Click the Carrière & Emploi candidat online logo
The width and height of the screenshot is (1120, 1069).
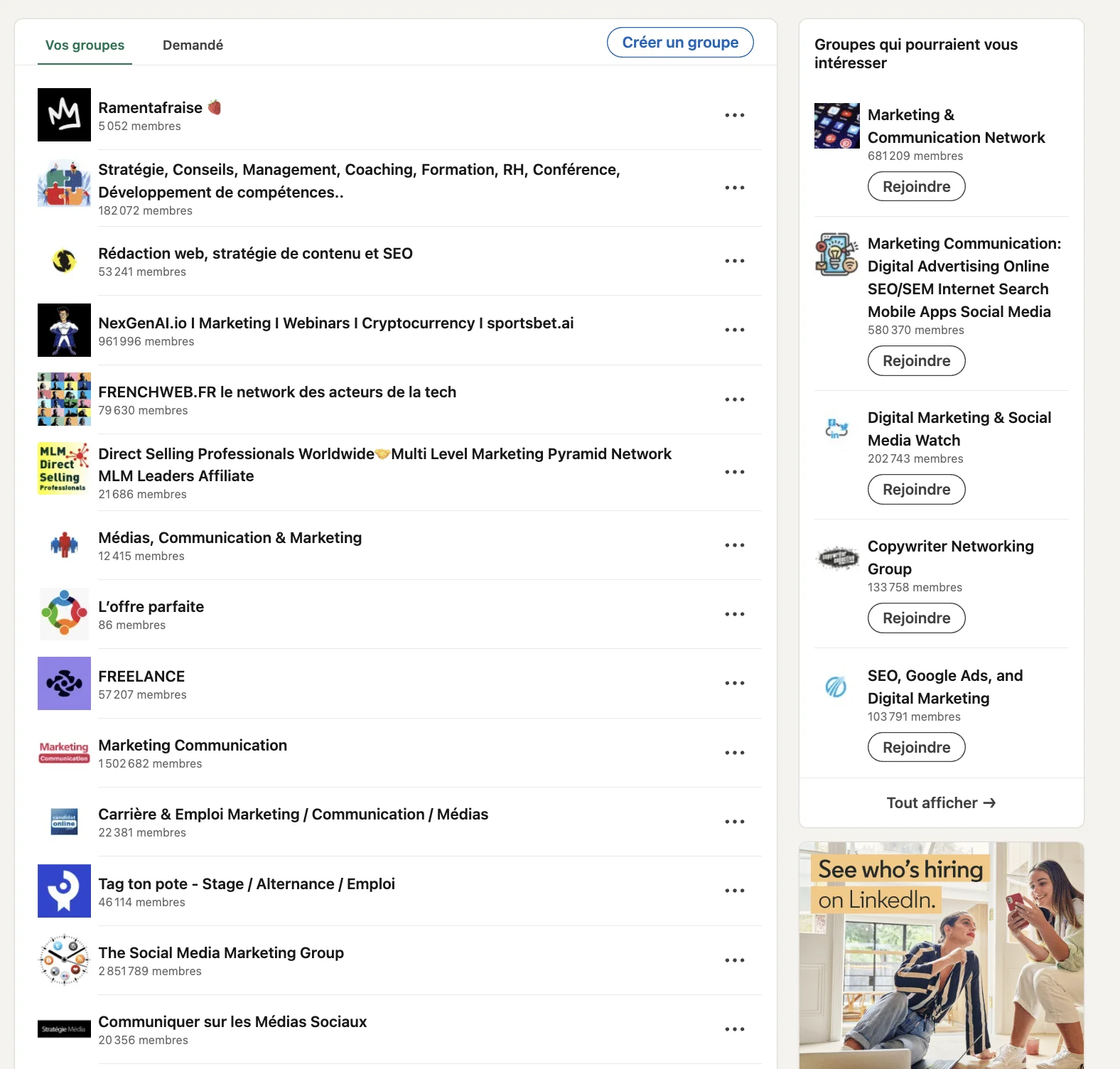pos(64,822)
